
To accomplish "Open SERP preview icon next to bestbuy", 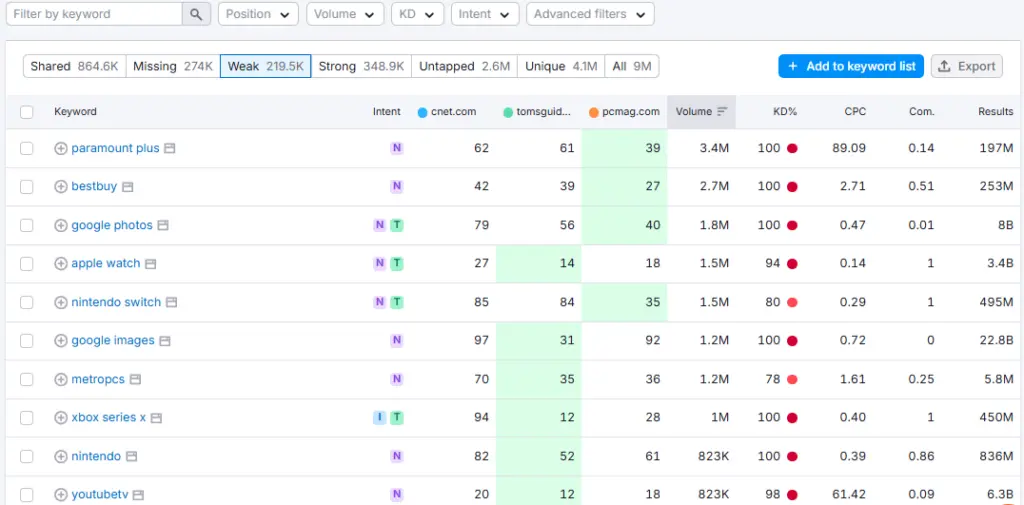I will 128,187.
